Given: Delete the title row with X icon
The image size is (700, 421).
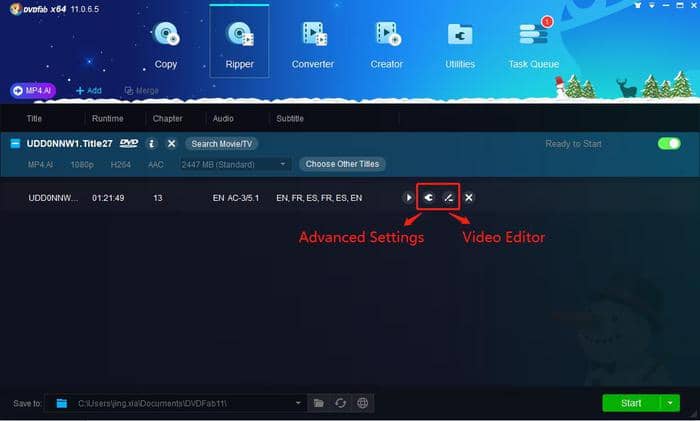Looking at the screenshot, I should pyautogui.click(x=469, y=197).
